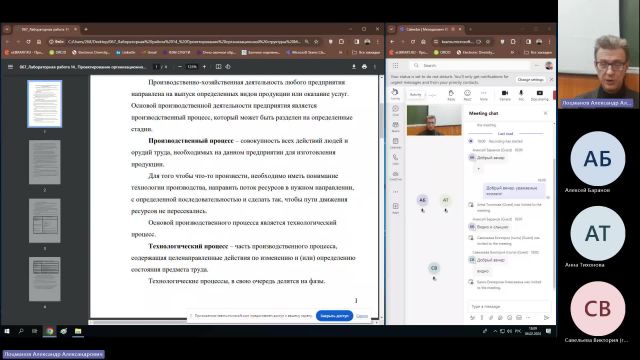The width and height of the screenshot is (640, 360).
Task: Open a new tab in the PDF browser window
Action: point(86,29)
